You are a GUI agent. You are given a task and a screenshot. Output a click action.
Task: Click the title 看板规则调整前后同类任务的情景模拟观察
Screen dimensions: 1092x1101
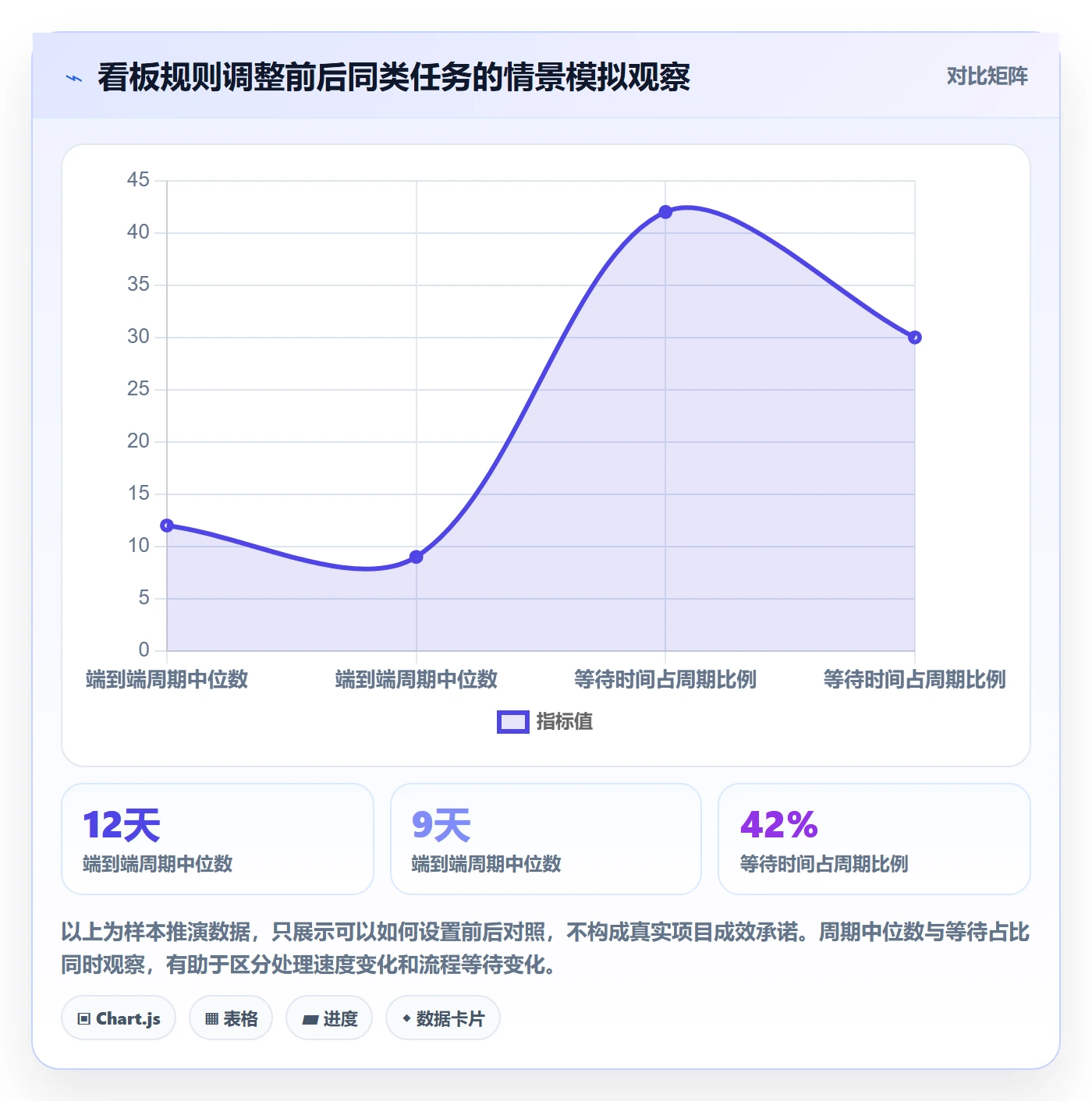[x=394, y=77]
